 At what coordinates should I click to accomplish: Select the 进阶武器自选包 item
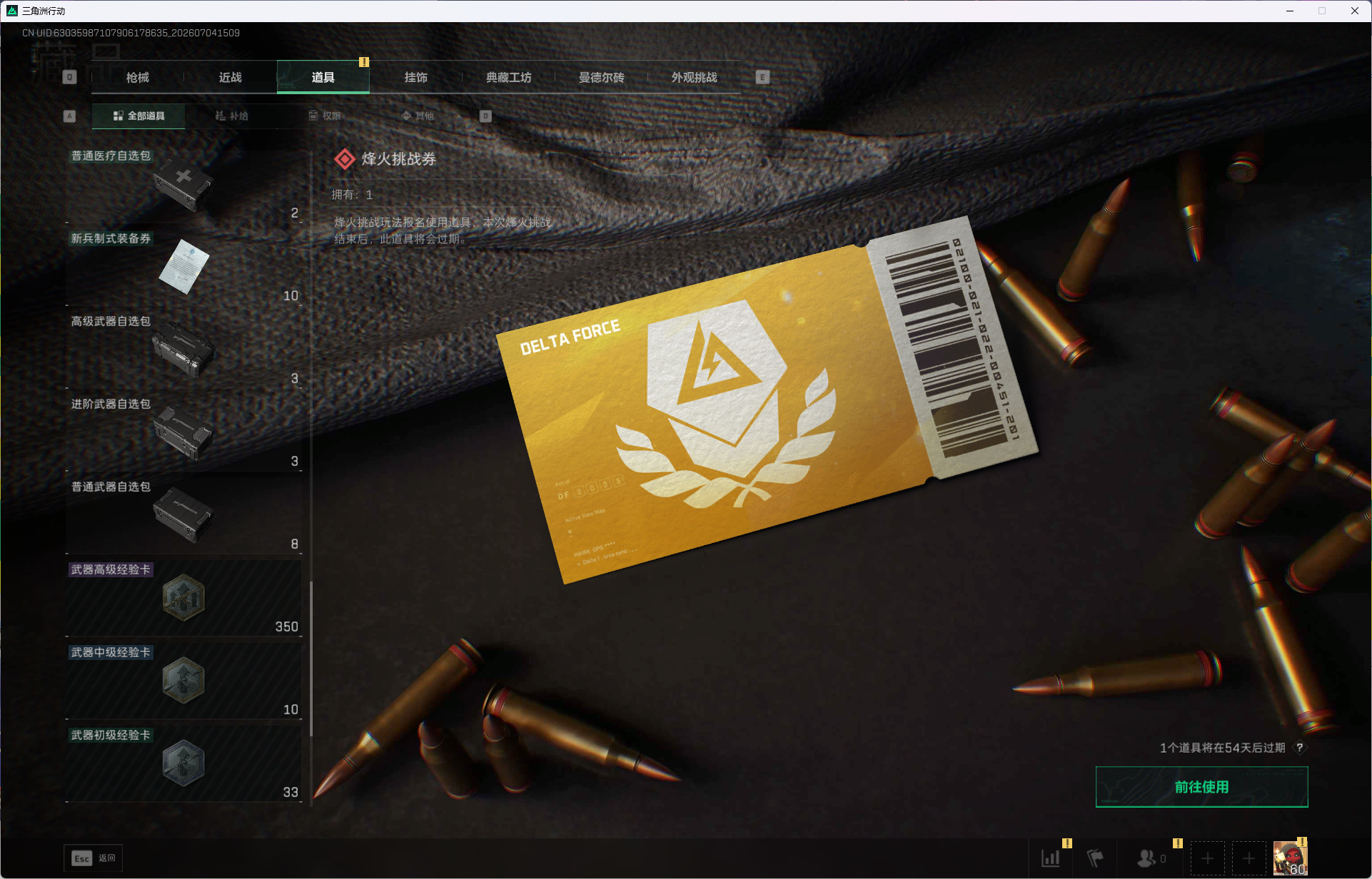[x=183, y=434]
